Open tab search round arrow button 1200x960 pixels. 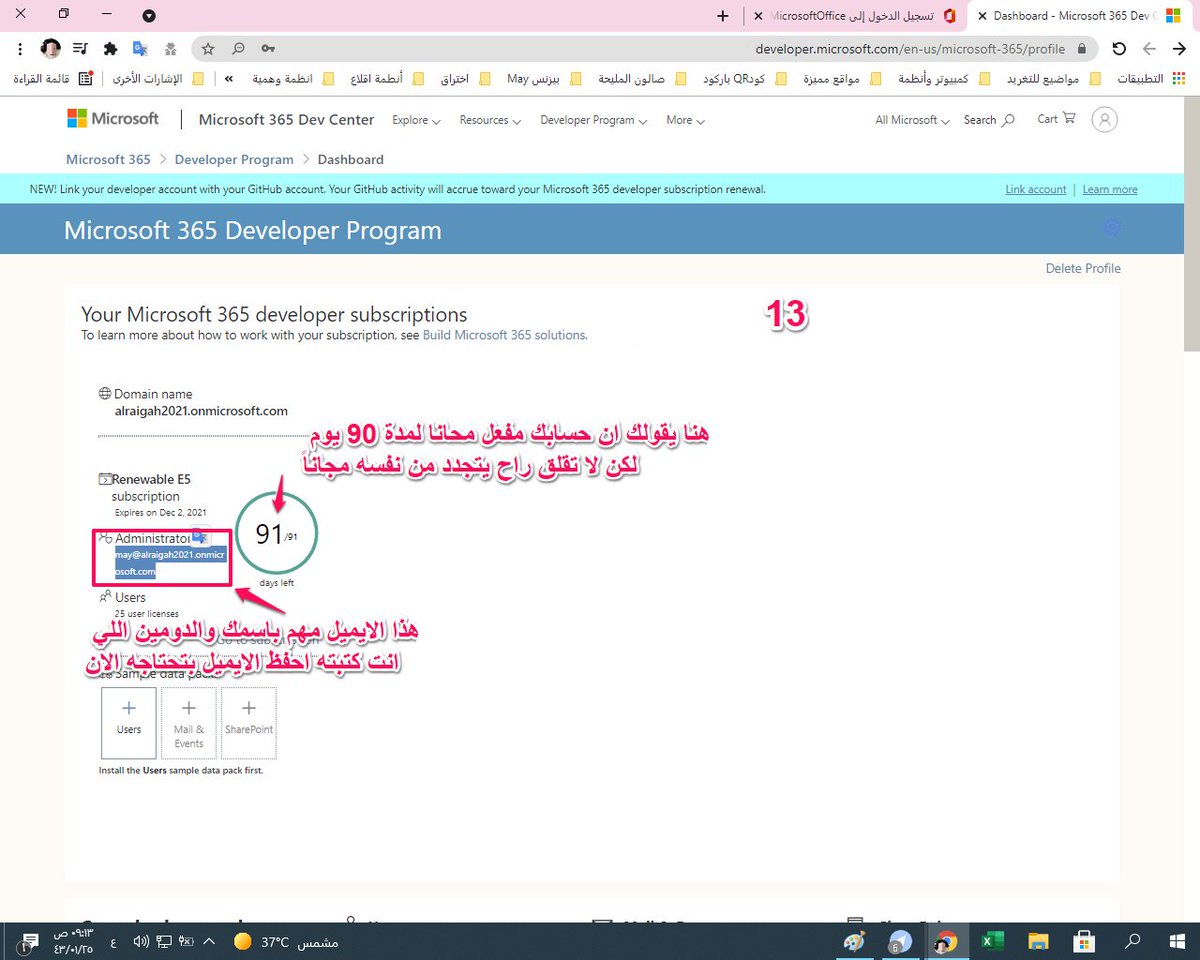149,16
